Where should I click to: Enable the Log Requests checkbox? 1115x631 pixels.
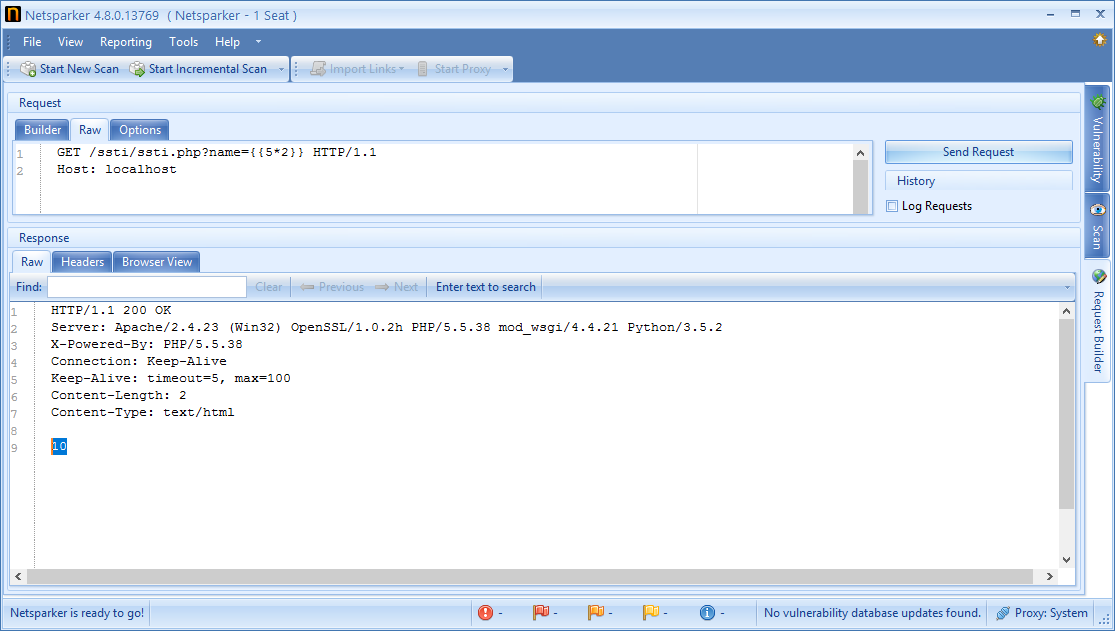click(x=891, y=205)
